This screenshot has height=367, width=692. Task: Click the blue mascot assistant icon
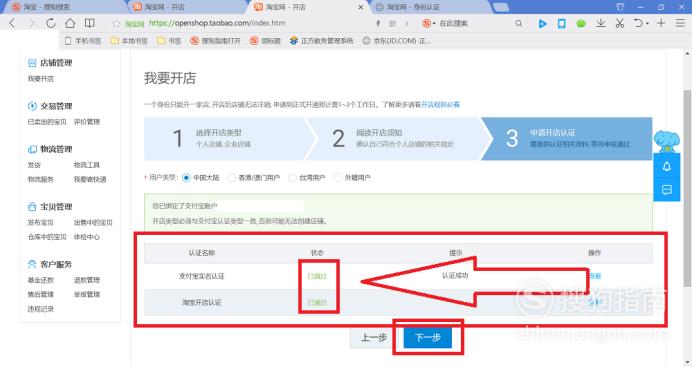click(x=666, y=142)
